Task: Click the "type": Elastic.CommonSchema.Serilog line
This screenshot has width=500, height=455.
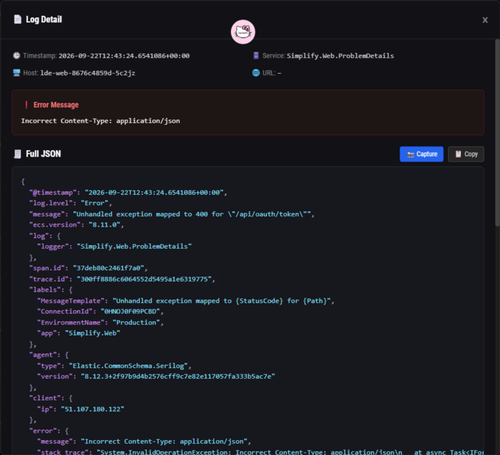Action: [x=114, y=366]
